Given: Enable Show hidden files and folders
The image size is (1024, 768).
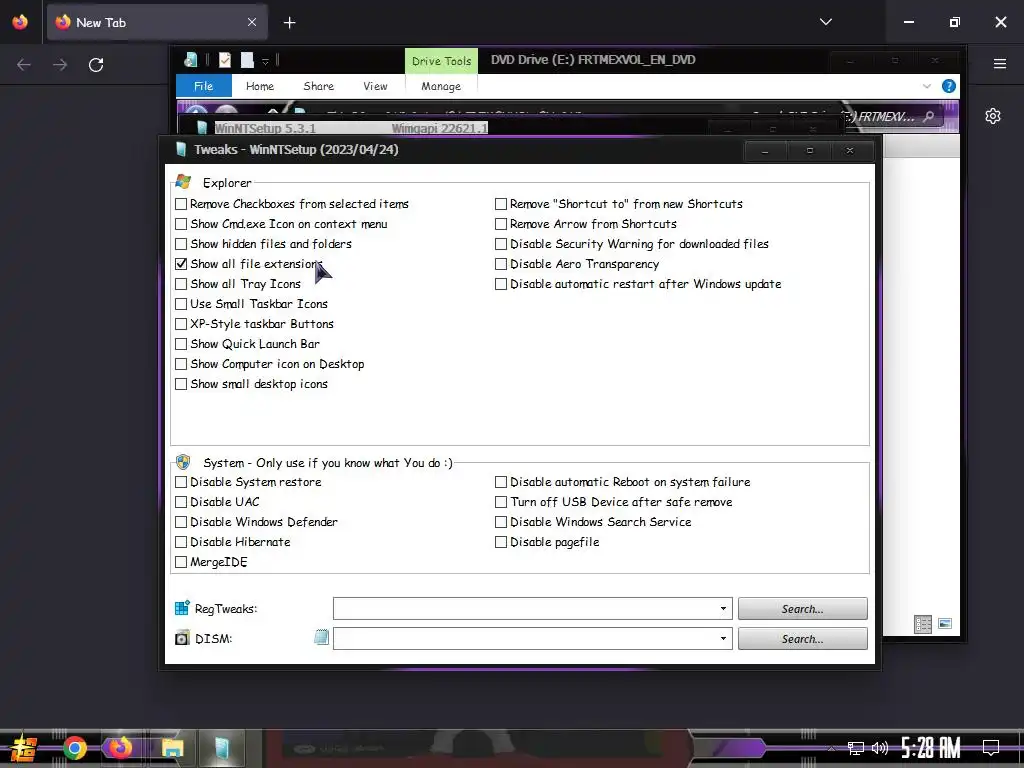Looking at the screenshot, I should click(181, 244).
